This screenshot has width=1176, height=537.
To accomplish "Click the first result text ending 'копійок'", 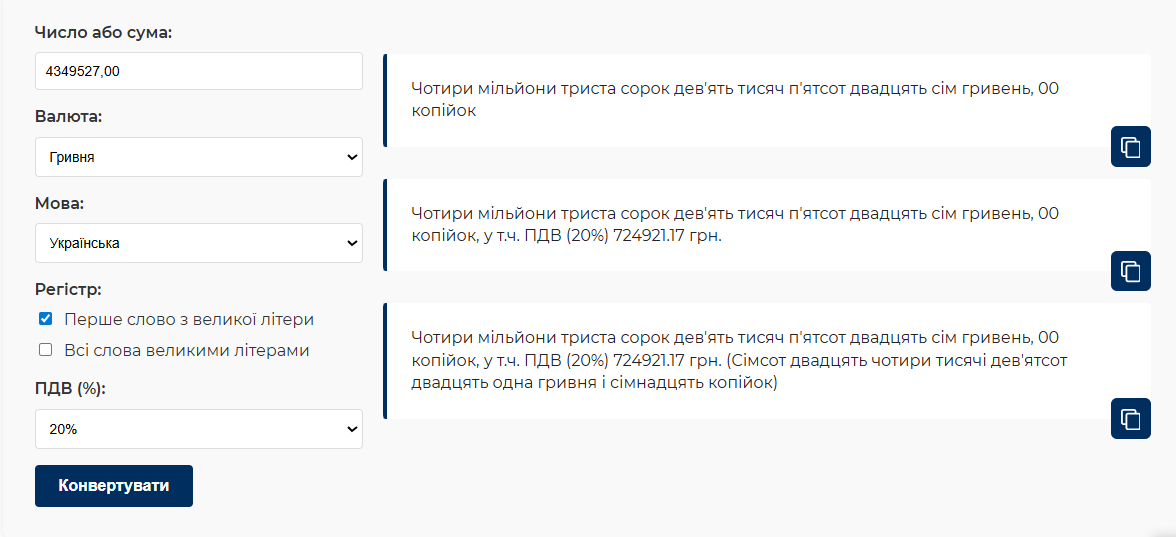I will [734, 100].
